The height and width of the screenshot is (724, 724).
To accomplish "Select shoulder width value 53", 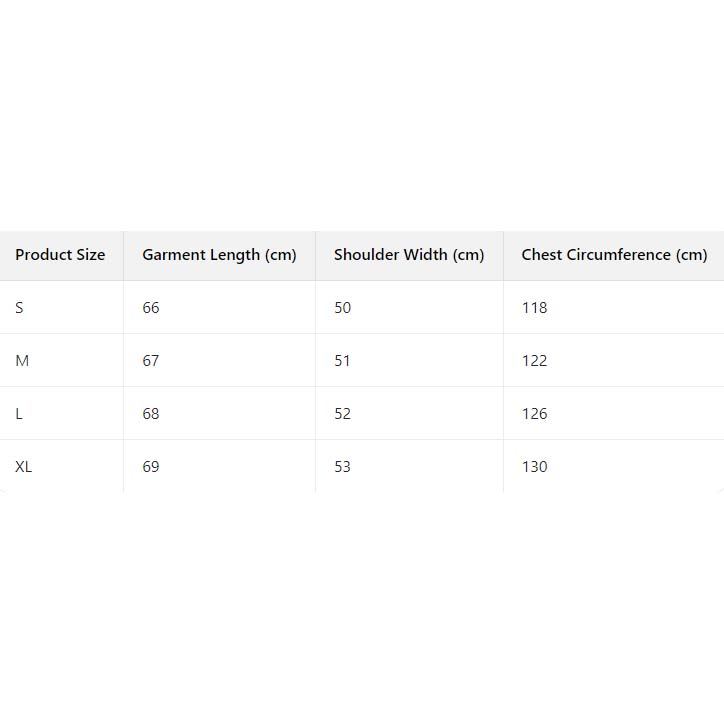I will coord(343,467).
